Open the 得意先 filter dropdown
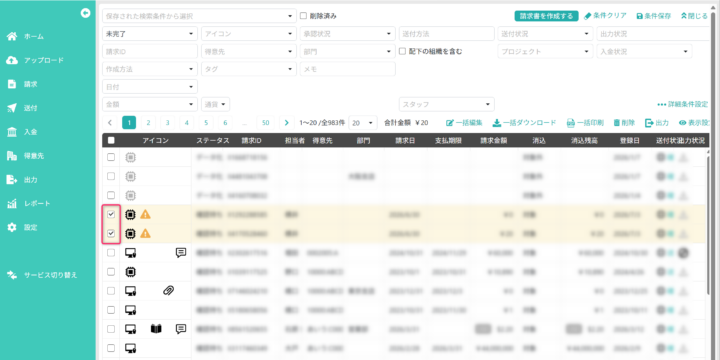This screenshot has width=720, height=360. click(249, 51)
